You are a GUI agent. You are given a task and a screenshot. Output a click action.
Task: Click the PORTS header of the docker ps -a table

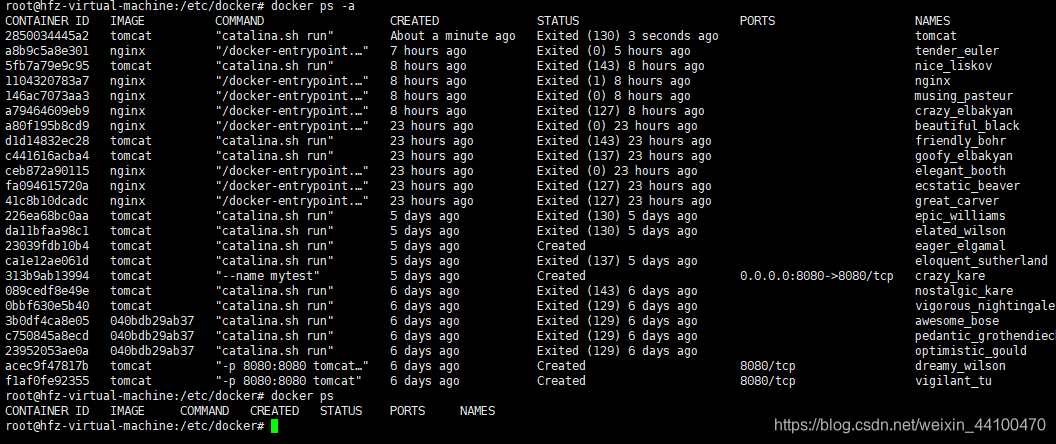[757, 21]
